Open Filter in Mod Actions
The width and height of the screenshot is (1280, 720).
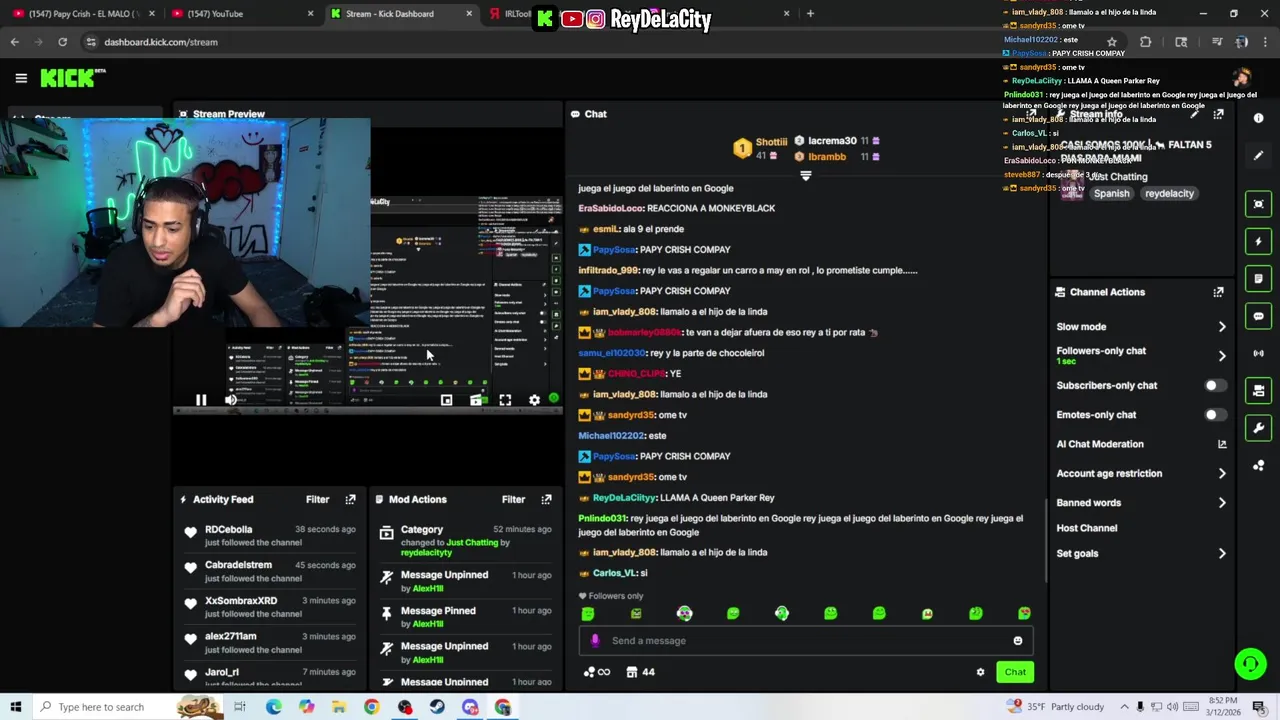(x=513, y=499)
